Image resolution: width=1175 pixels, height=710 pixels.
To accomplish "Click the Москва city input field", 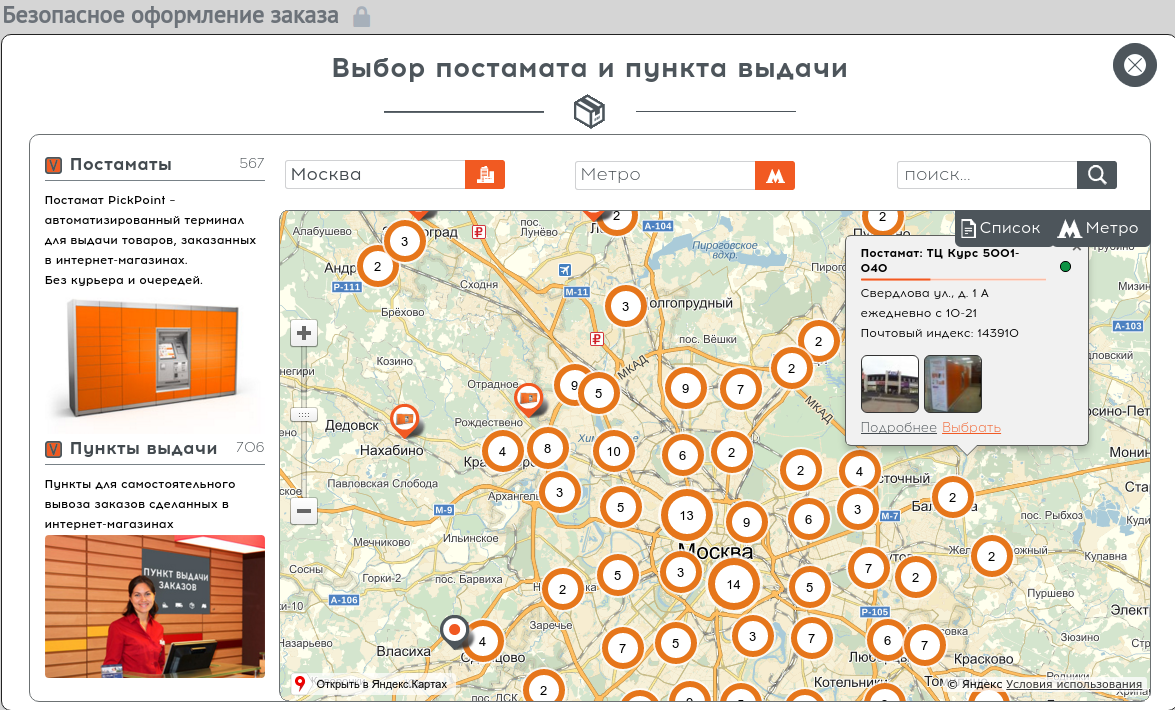I will (x=375, y=175).
